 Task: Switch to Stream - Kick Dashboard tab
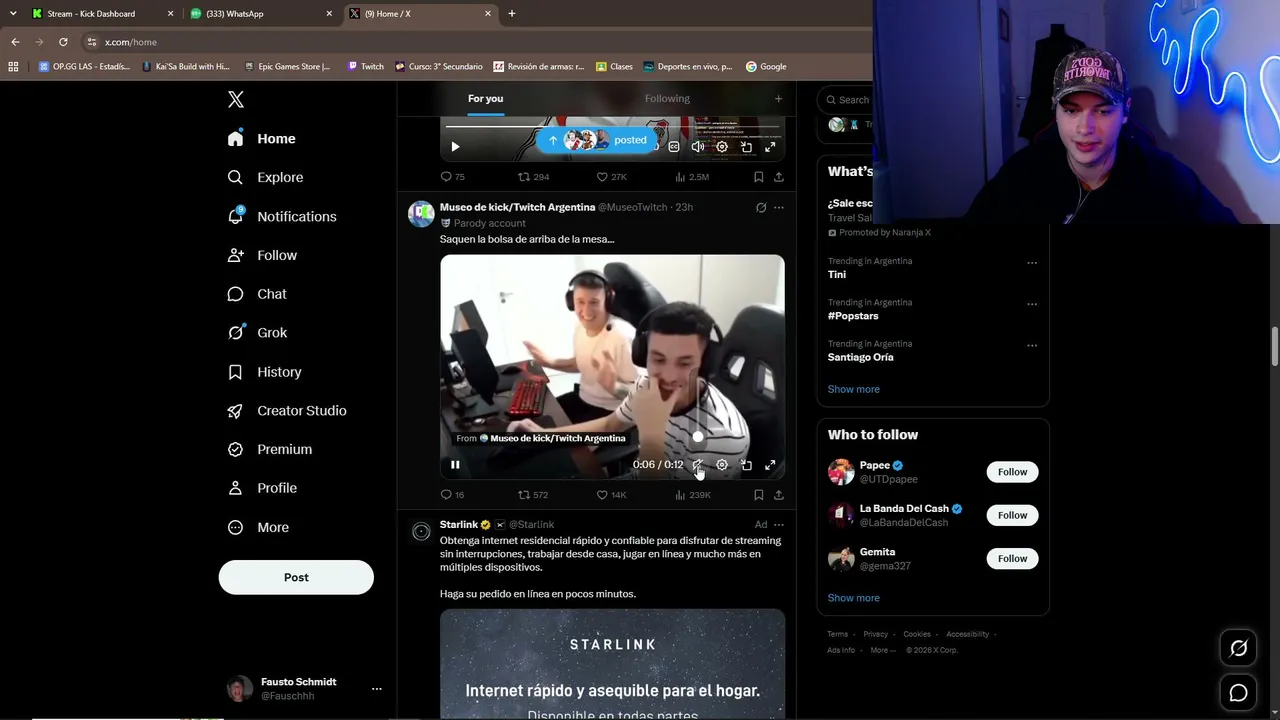(x=103, y=14)
